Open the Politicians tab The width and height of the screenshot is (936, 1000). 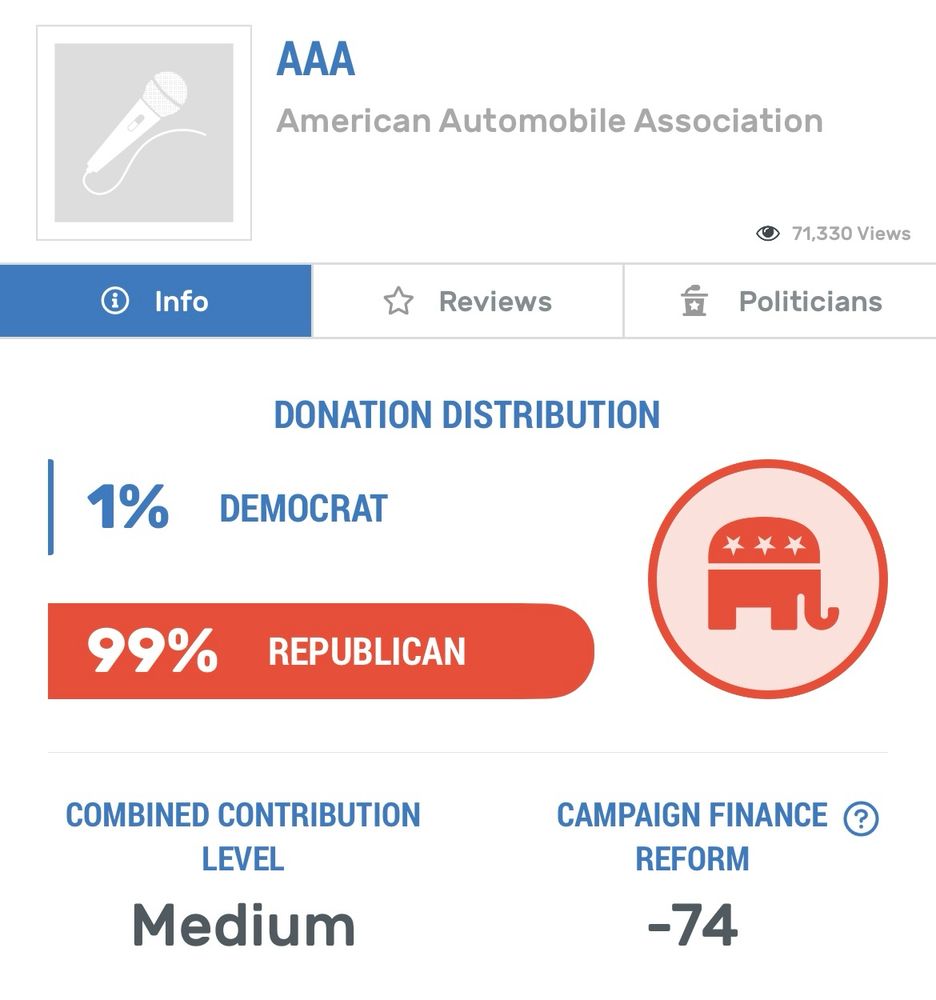click(780, 301)
